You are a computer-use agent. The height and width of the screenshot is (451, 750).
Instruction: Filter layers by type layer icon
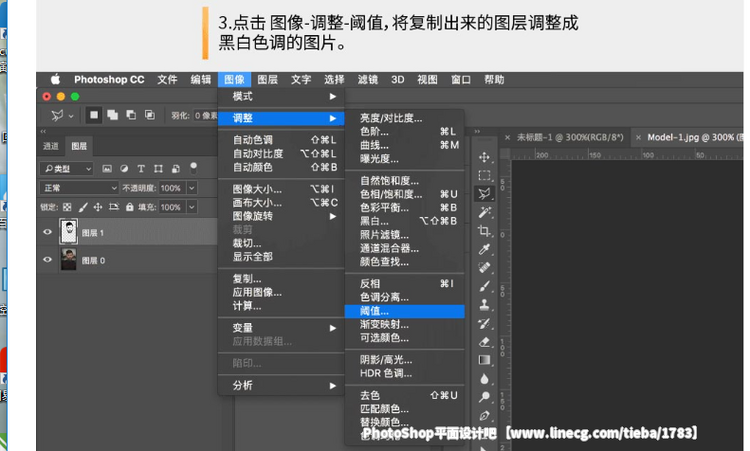tap(141, 168)
